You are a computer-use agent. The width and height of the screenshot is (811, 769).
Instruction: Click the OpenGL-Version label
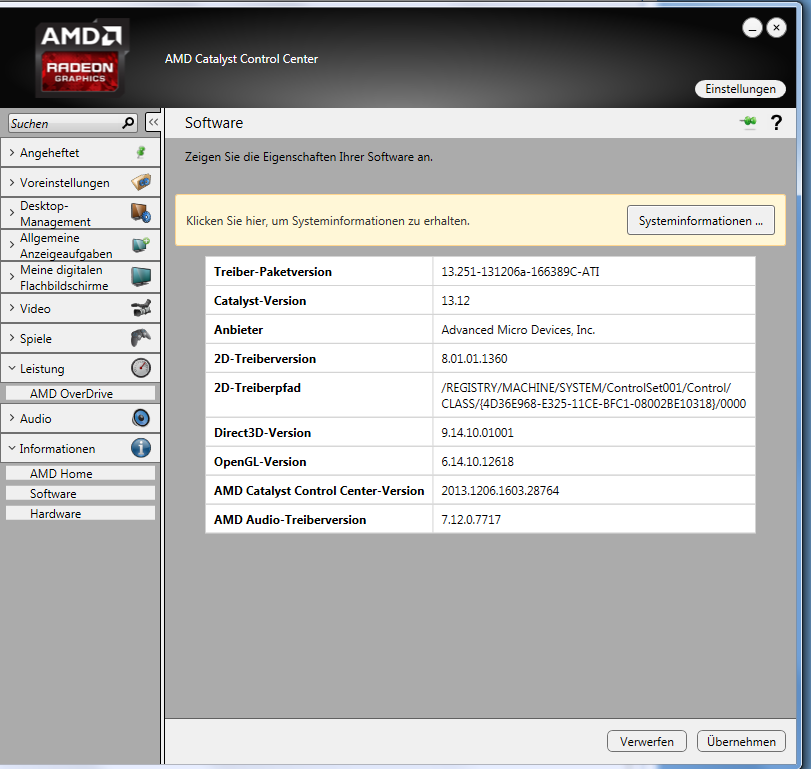coord(260,461)
